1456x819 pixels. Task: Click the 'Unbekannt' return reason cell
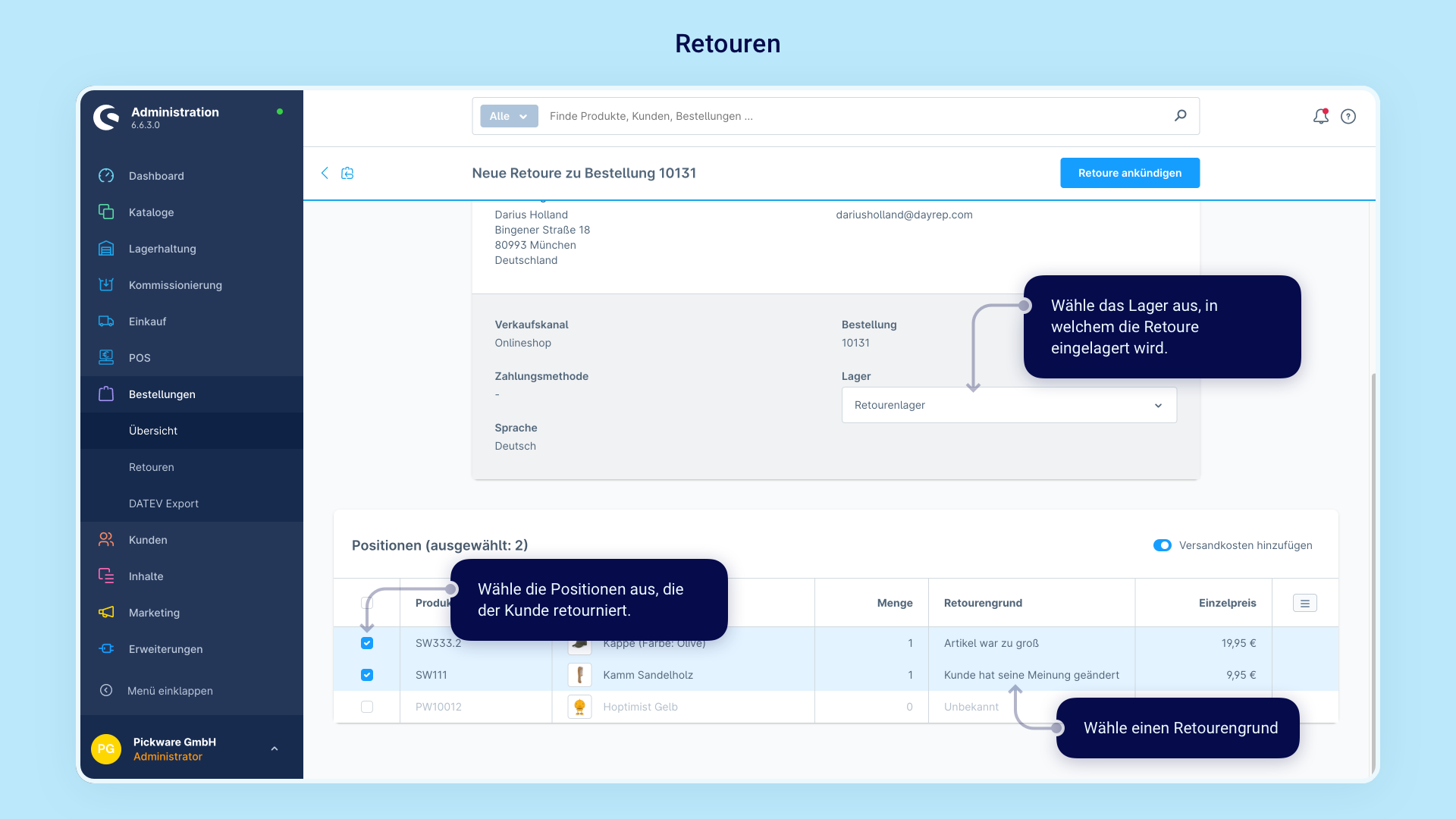[971, 707]
